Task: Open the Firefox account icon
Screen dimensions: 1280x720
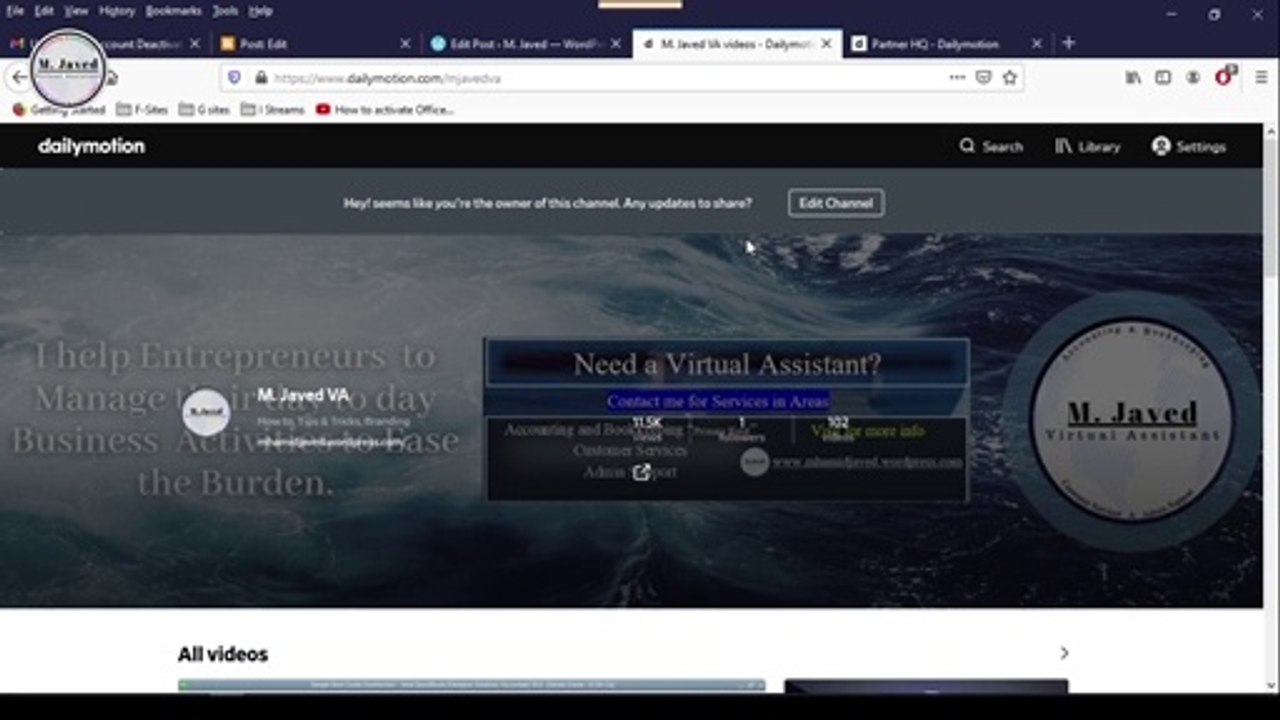Action: [x=1193, y=77]
